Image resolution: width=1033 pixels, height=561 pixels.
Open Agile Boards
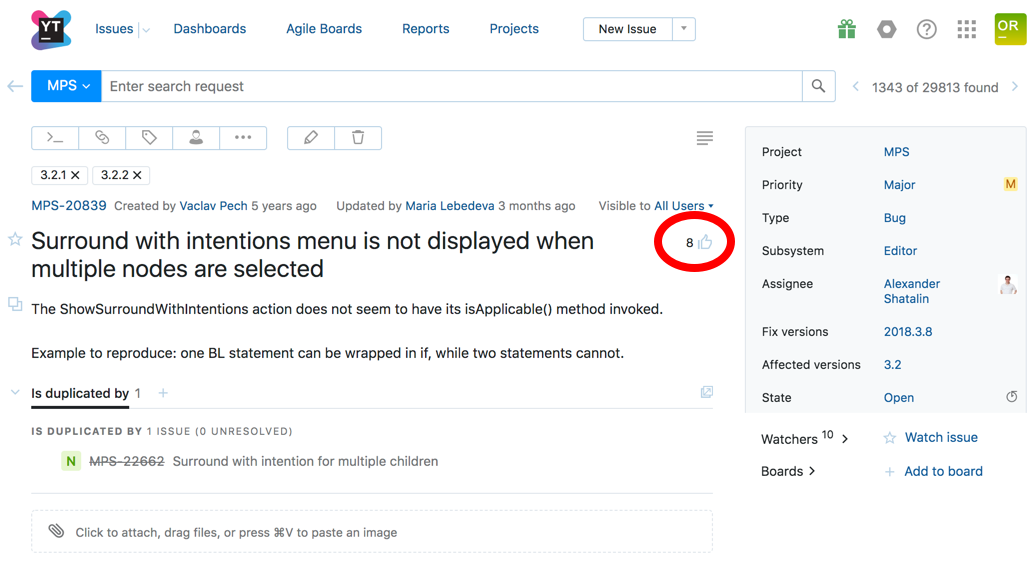point(323,29)
